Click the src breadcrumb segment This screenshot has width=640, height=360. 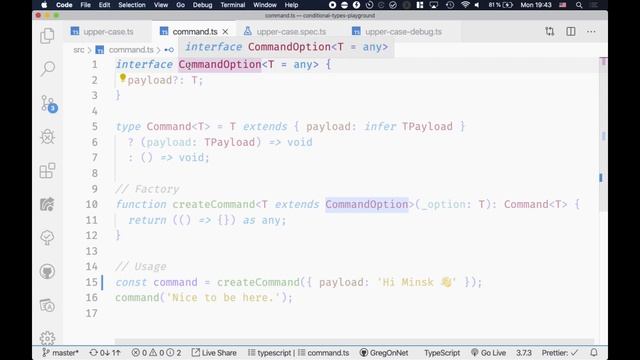[78, 50]
